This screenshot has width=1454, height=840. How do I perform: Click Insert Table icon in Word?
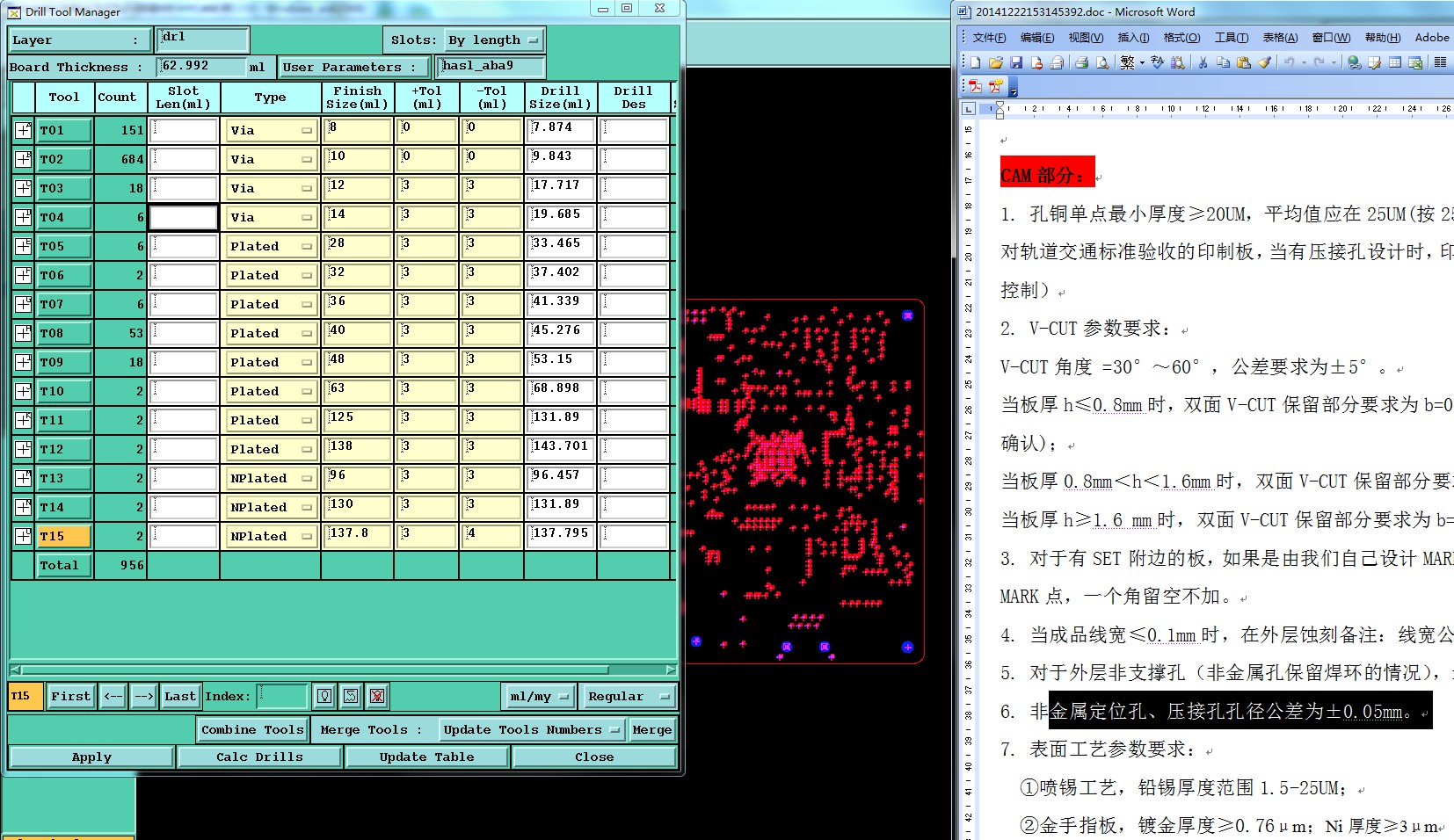click(1395, 62)
